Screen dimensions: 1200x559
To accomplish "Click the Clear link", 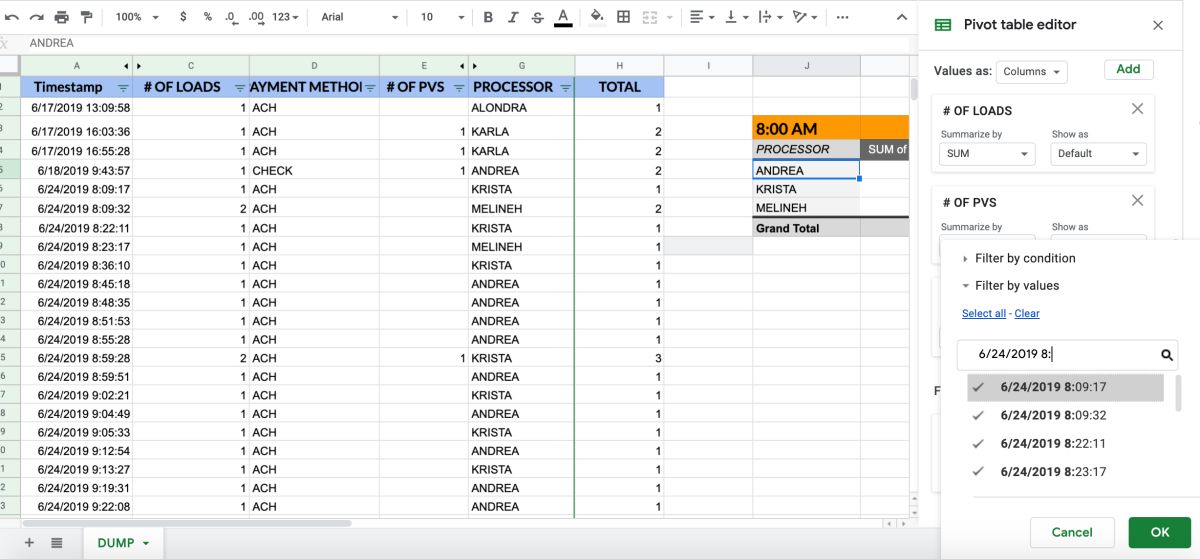I will pyautogui.click(x=1027, y=313).
